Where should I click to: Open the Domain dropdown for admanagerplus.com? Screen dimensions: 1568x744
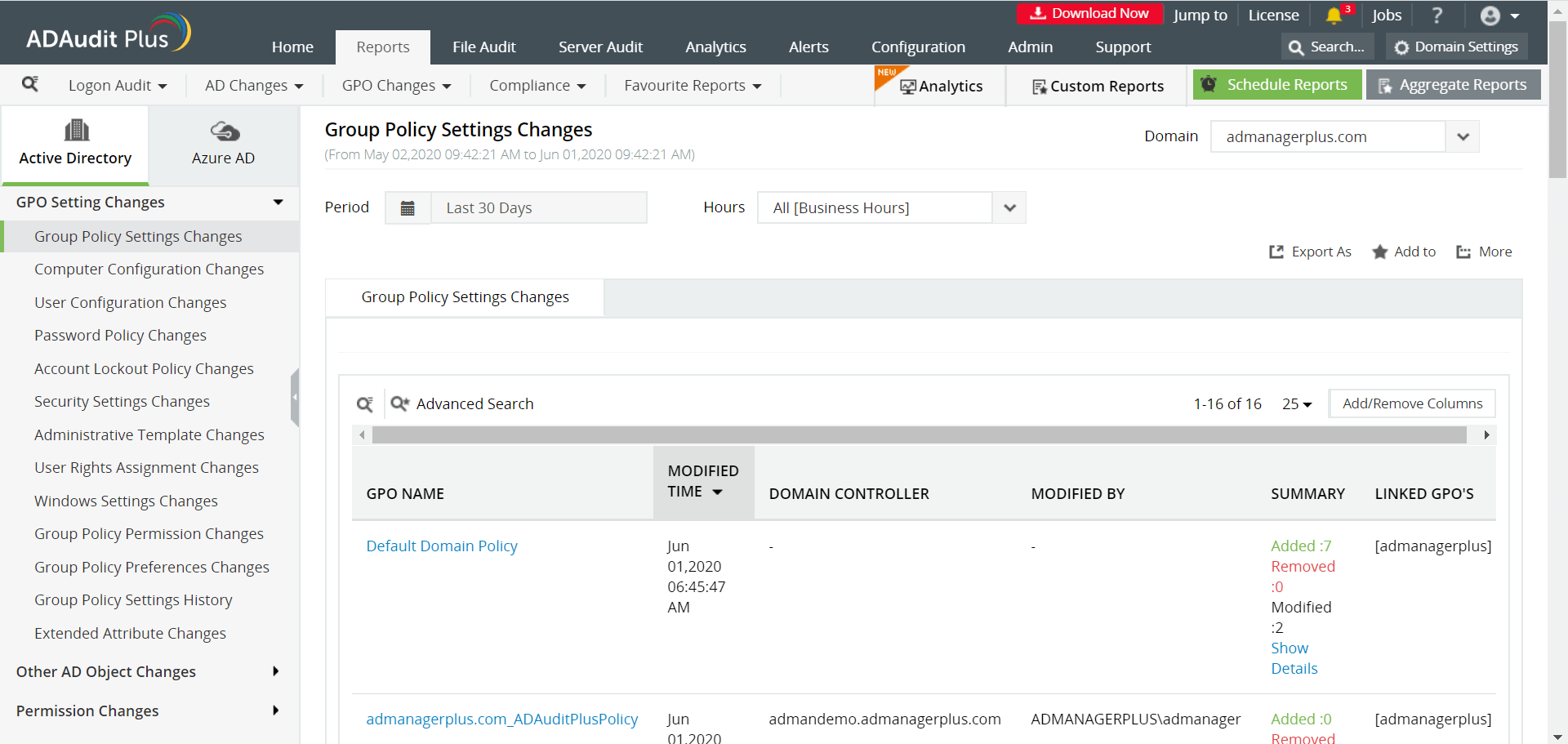[1462, 136]
